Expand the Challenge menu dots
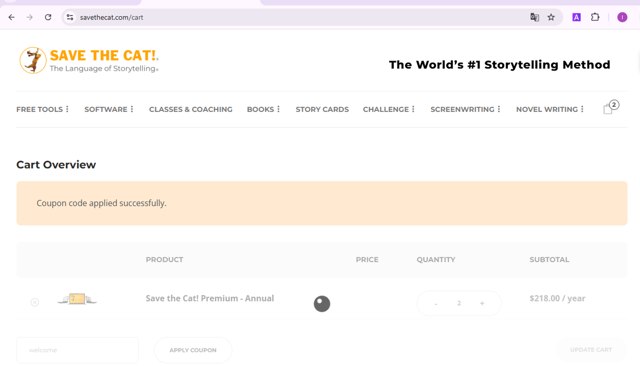The height and width of the screenshot is (366, 640). pyautogui.click(x=413, y=109)
